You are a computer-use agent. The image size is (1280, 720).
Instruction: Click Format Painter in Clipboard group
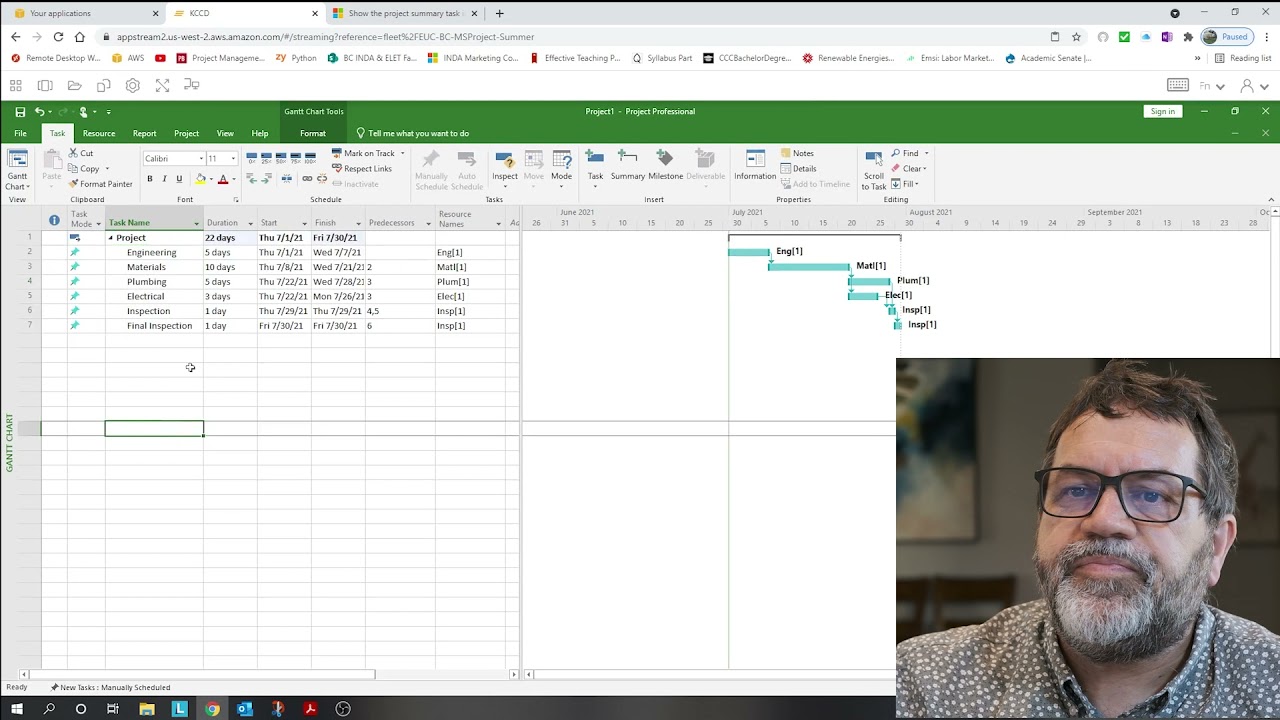100,184
